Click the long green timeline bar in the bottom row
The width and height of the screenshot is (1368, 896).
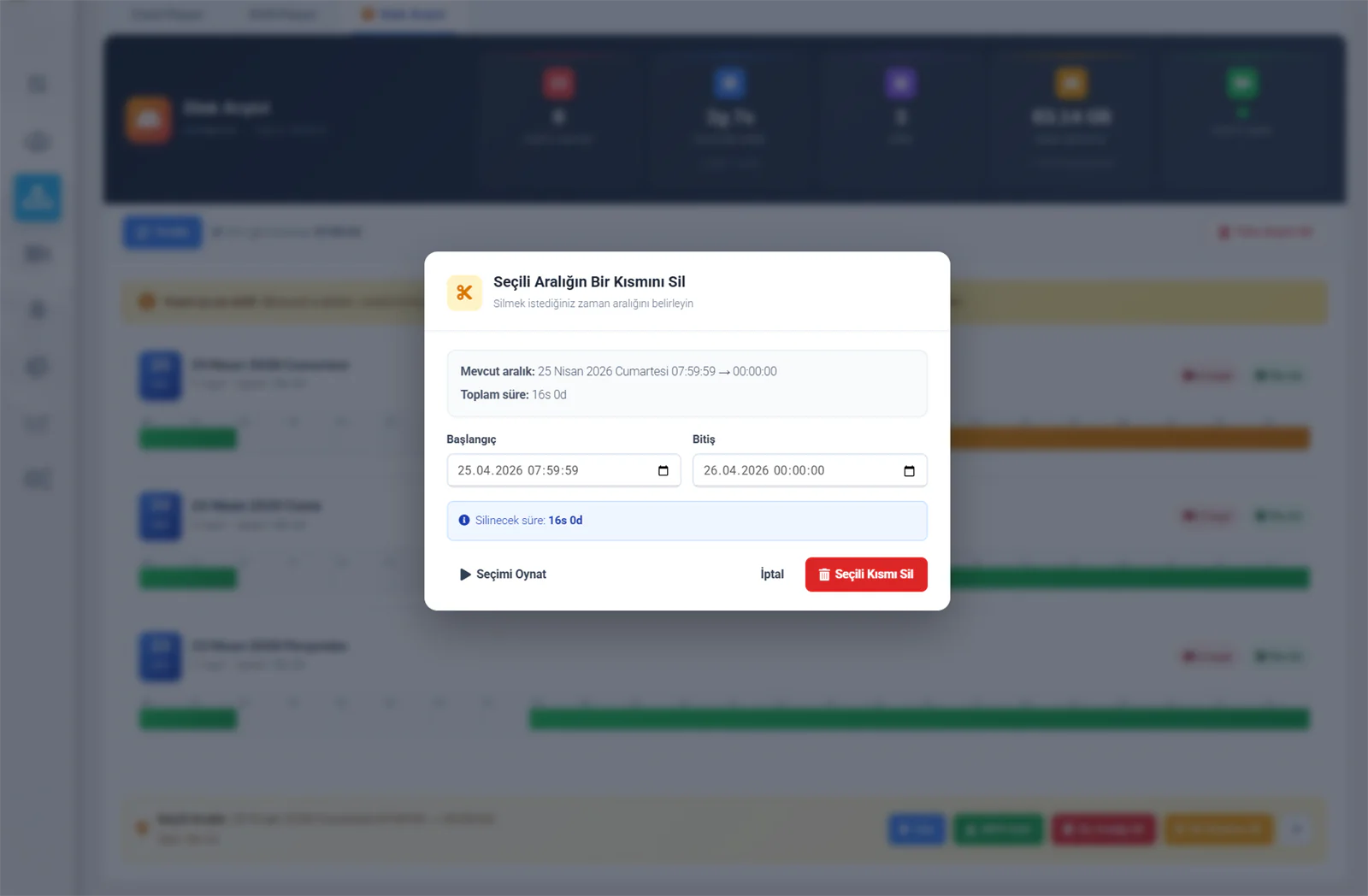919,719
